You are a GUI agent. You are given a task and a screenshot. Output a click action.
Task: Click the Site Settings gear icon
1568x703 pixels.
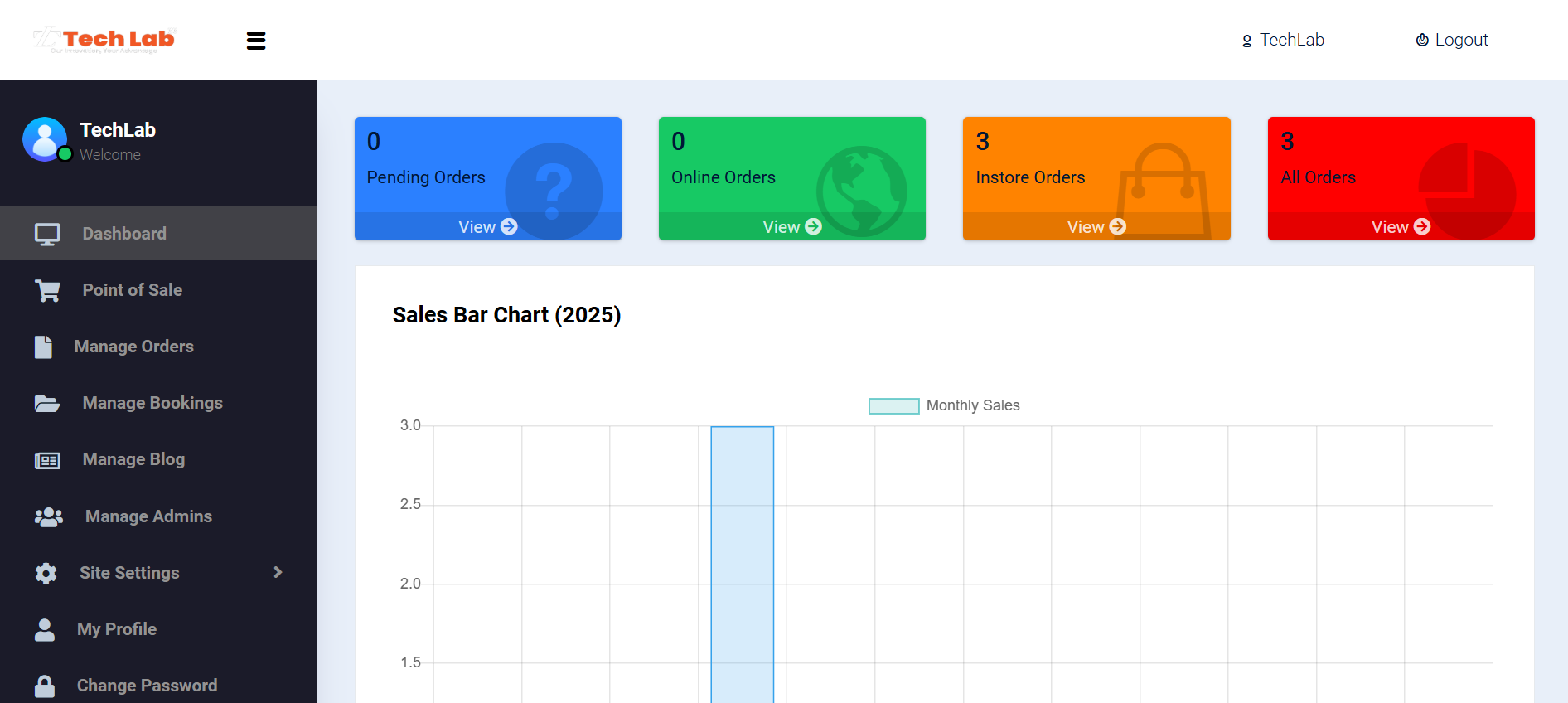click(46, 574)
